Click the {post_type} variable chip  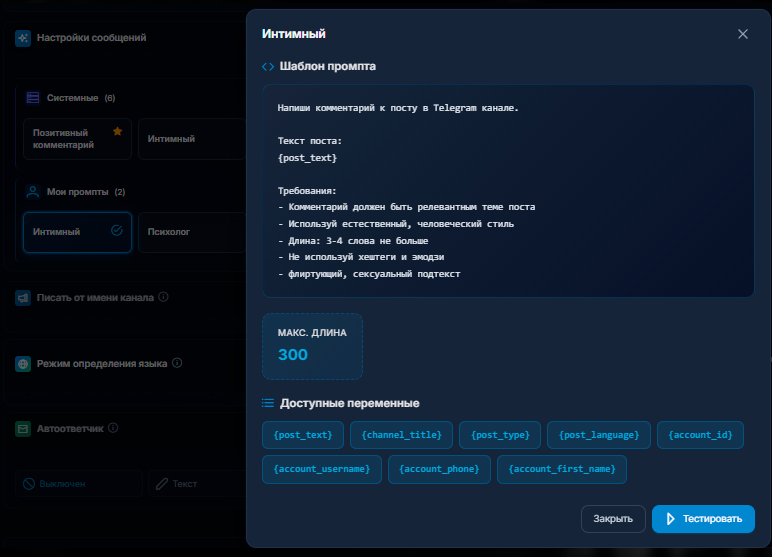(x=500, y=435)
